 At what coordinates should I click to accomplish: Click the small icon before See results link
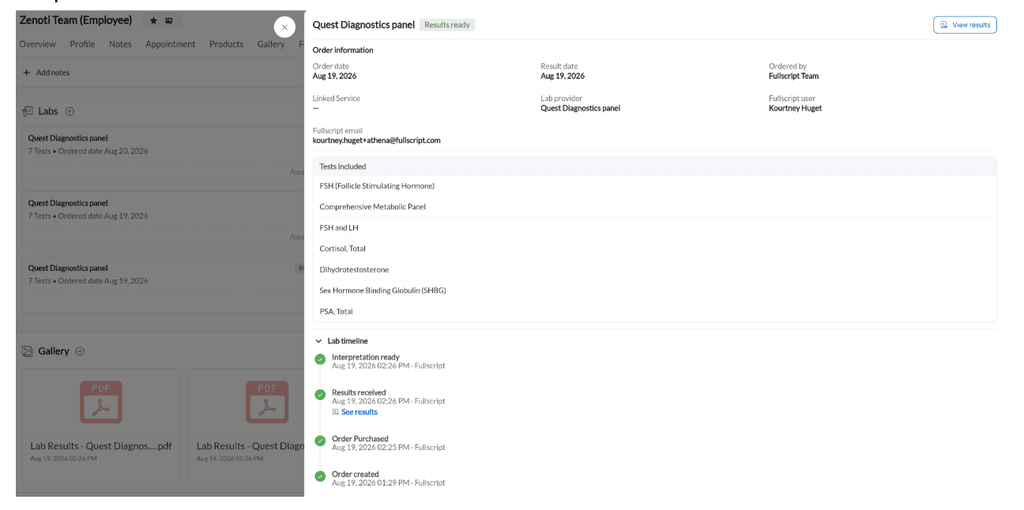point(335,412)
